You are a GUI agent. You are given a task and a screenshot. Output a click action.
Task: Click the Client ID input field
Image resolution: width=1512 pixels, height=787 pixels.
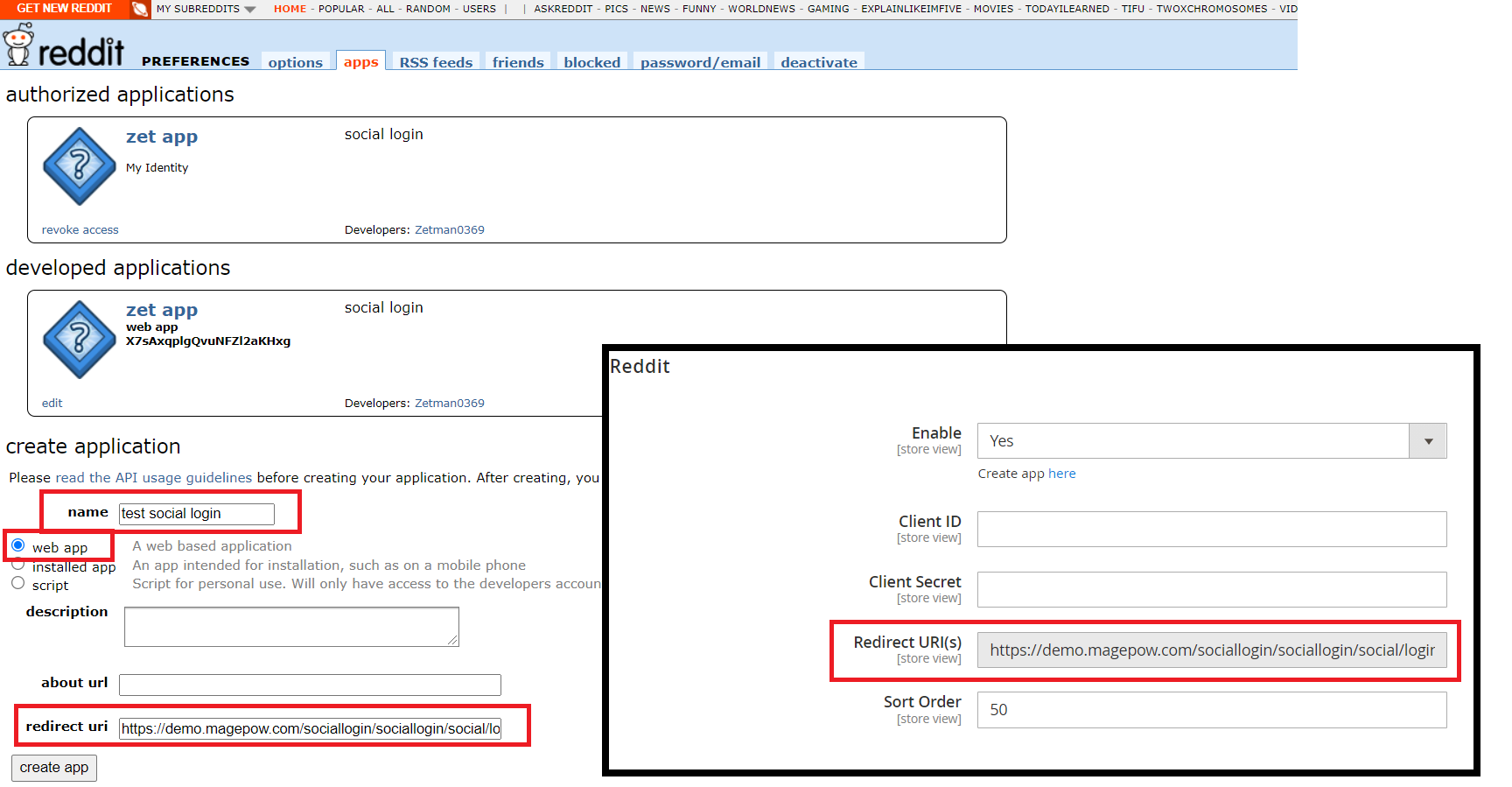coord(1211,530)
